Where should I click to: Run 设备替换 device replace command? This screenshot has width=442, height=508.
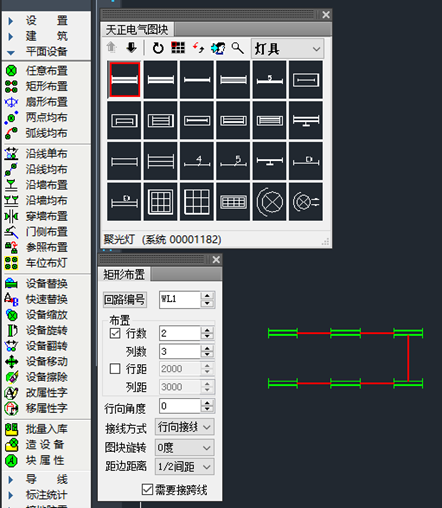pos(37,284)
